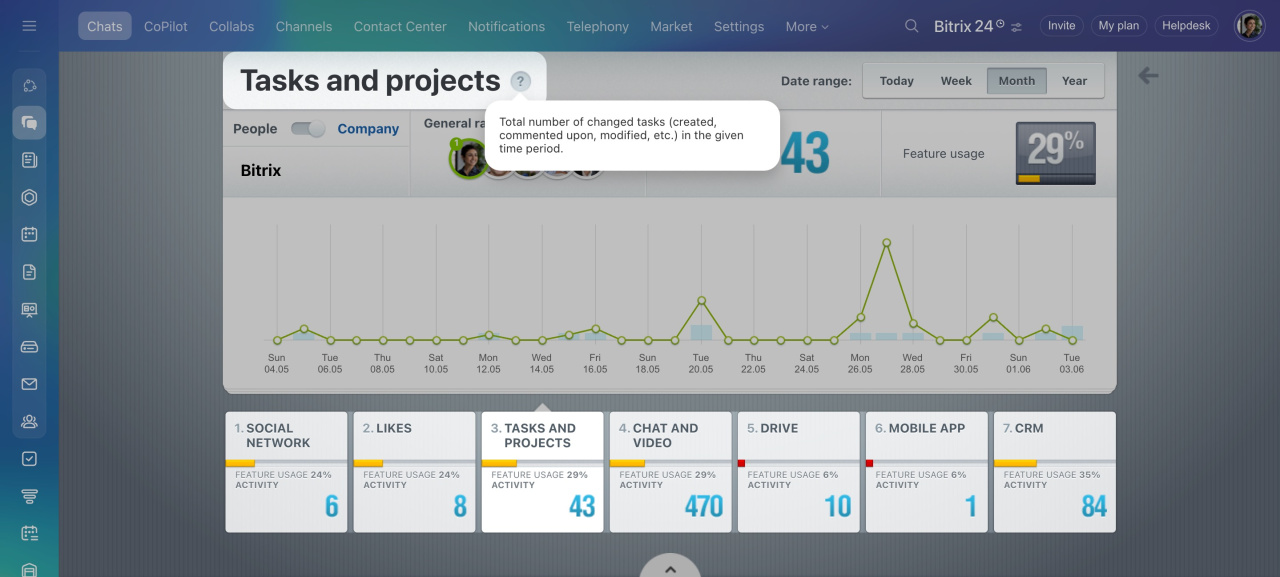
Task: Select the Year date range
Action: coord(1074,81)
